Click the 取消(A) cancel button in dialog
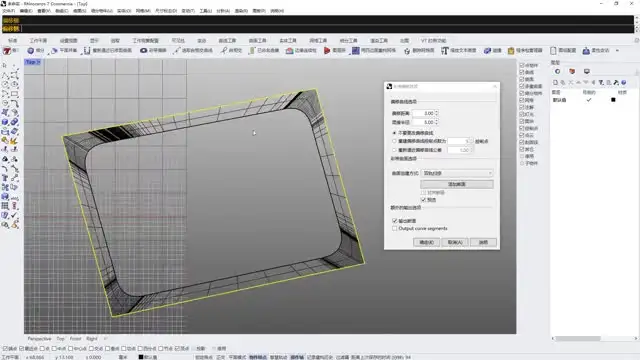Image resolution: width=640 pixels, height=360 pixels. pyautogui.click(x=454, y=242)
